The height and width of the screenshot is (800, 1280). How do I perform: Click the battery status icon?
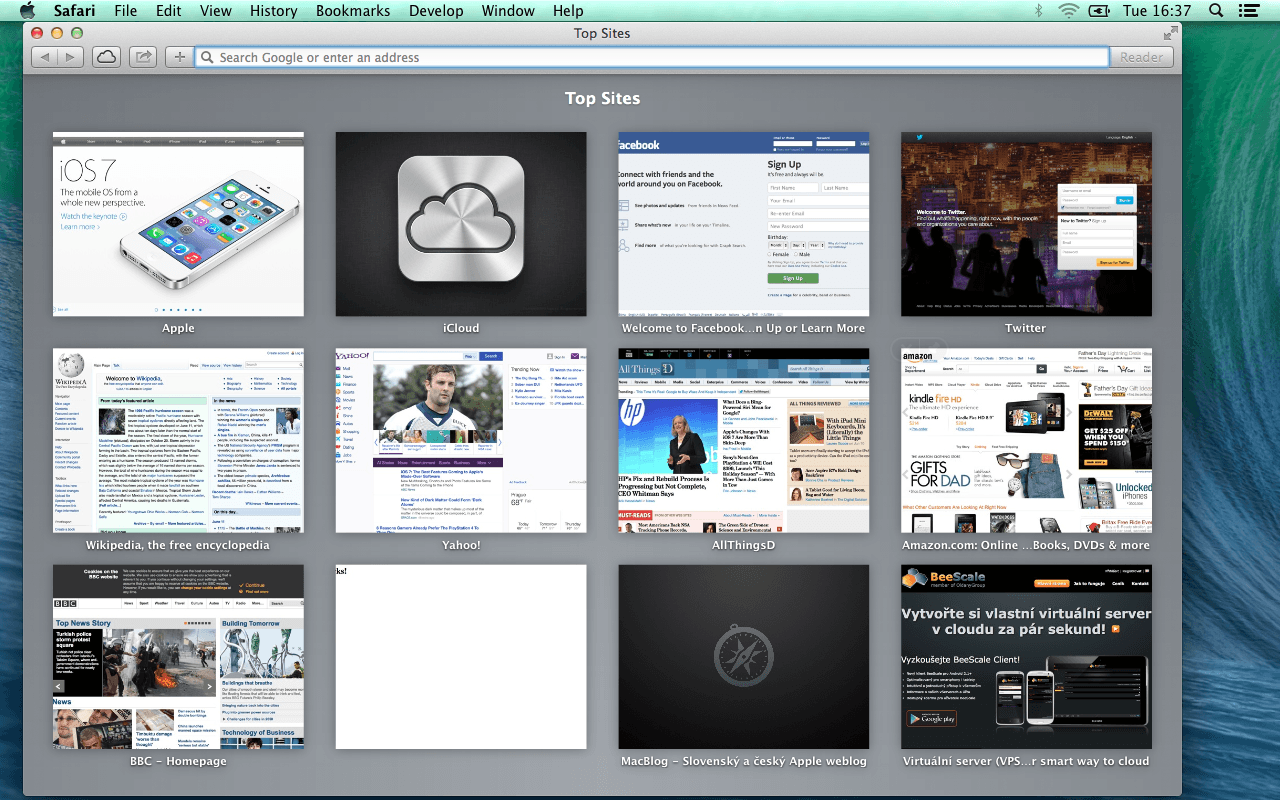(1100, 11)
